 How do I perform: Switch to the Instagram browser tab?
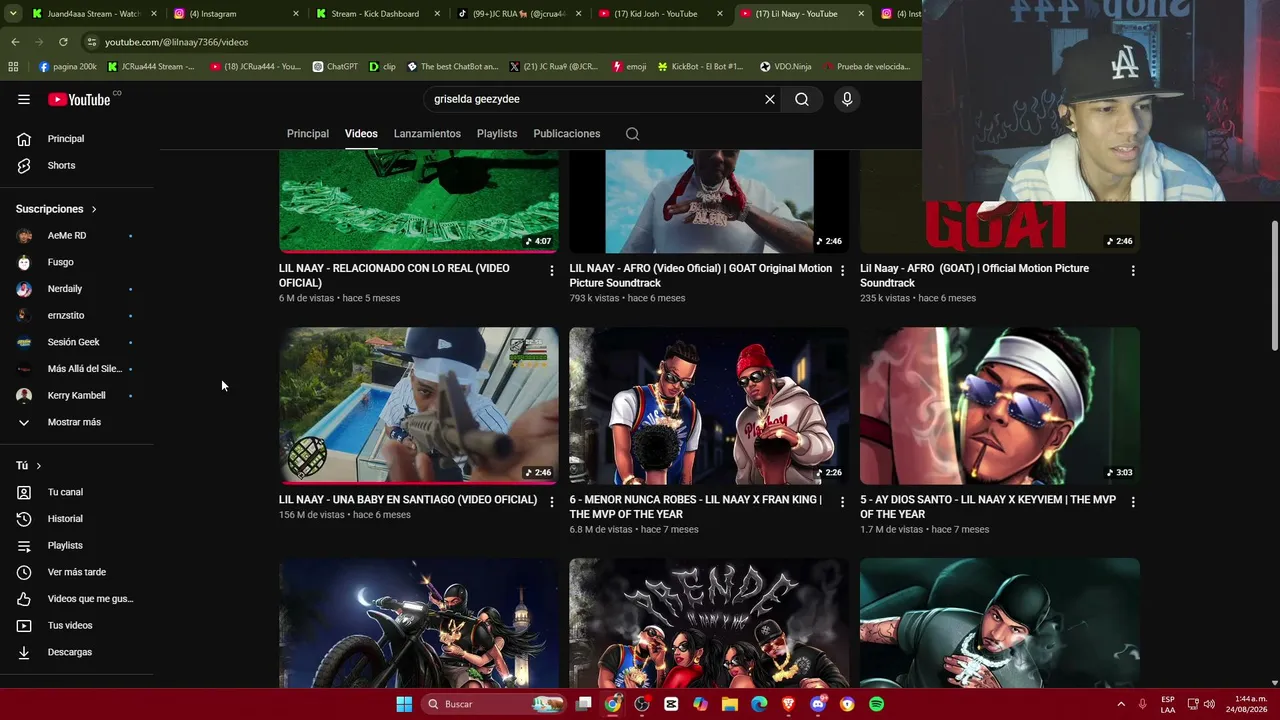click(x=236, y=14)
